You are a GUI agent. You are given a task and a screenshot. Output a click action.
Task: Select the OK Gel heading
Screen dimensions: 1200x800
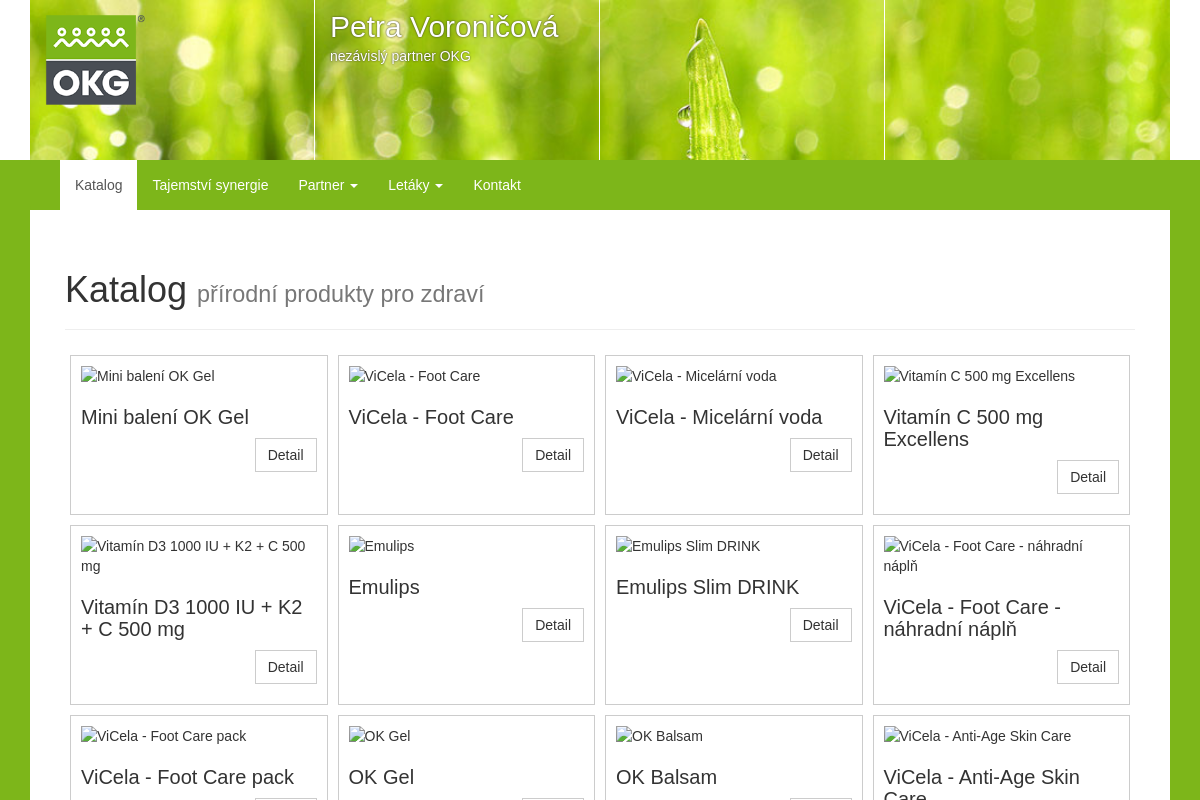381,777
